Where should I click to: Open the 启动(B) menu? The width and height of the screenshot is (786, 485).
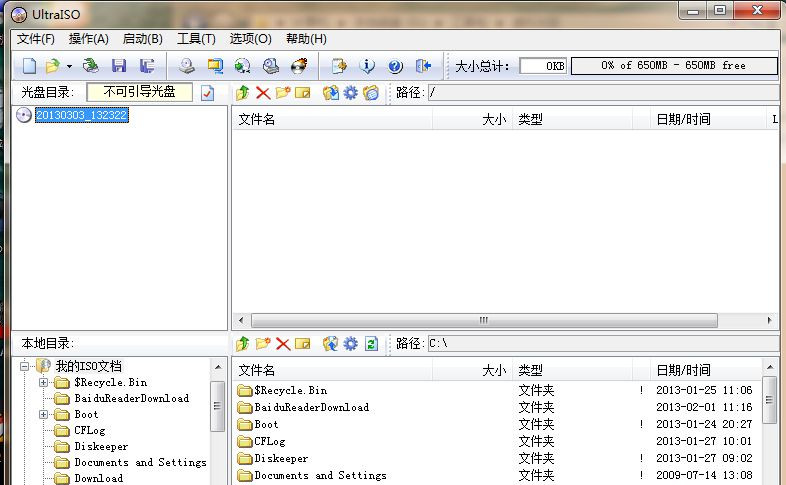pos(143,39)
